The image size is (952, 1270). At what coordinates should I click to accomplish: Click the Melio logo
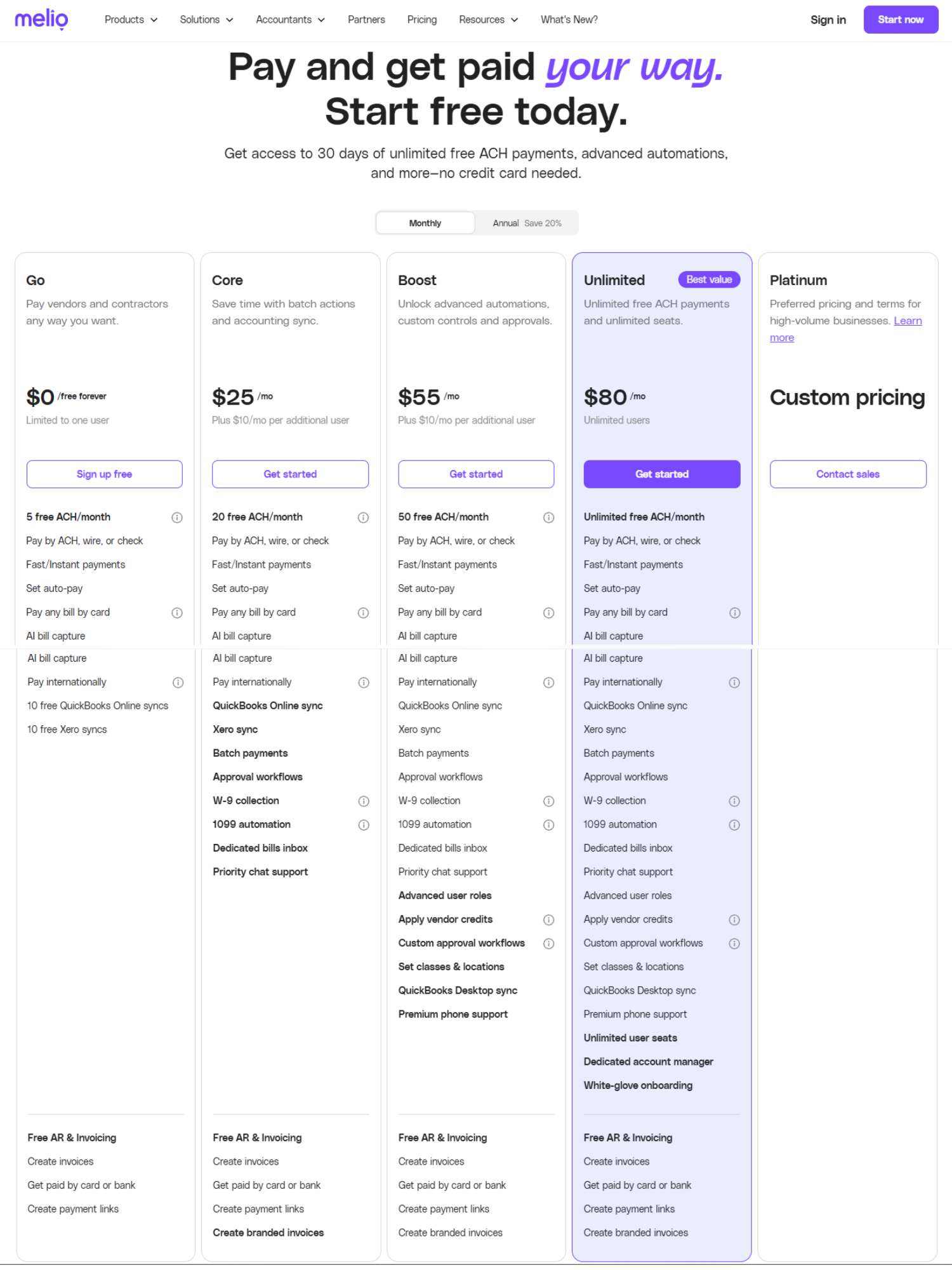(x=41, y=20)
